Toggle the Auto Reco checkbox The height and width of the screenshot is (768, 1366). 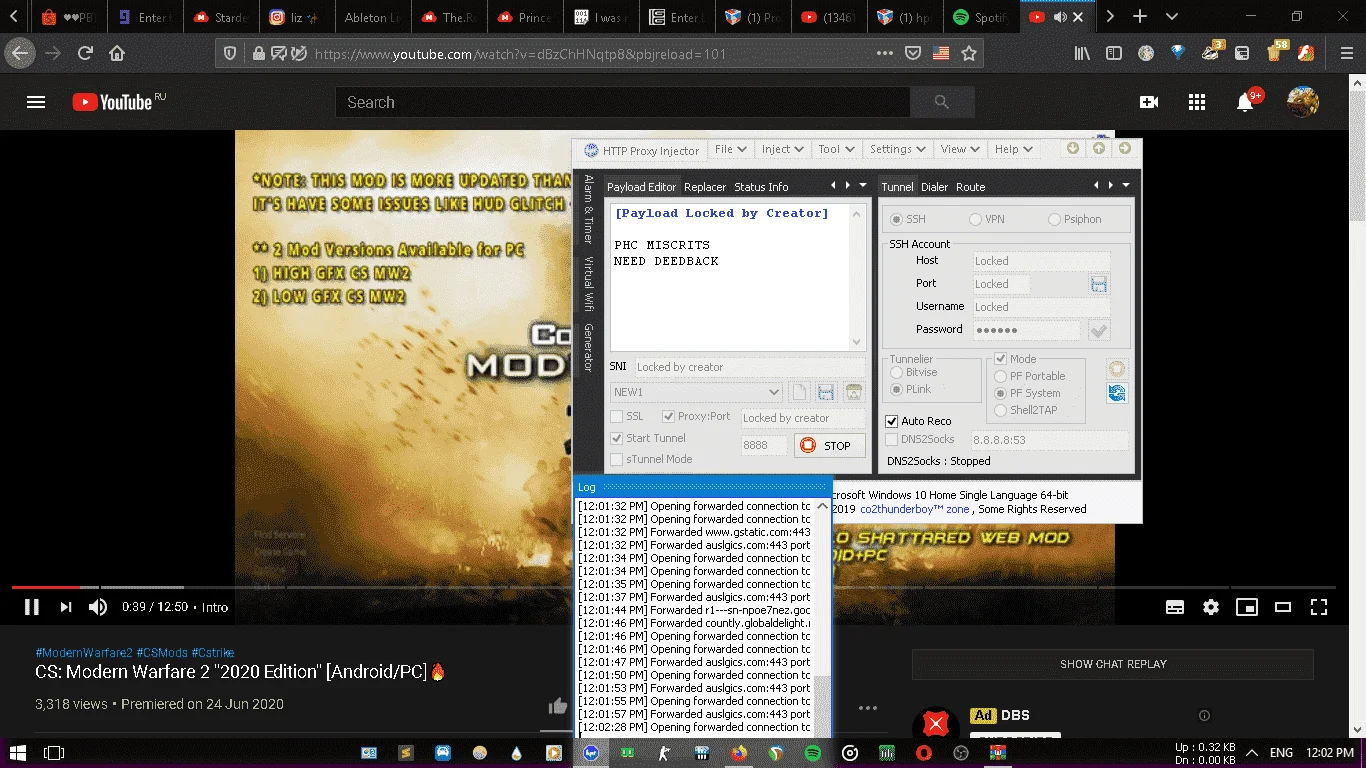[918, 421]
